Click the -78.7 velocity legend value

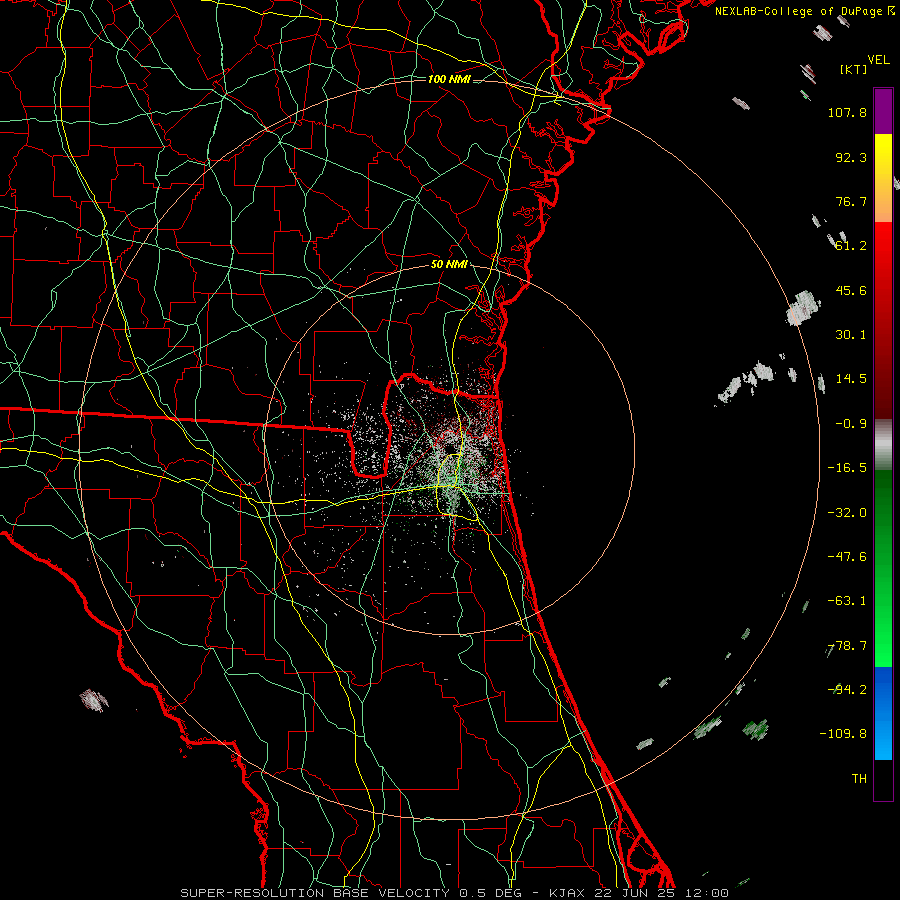847,646
